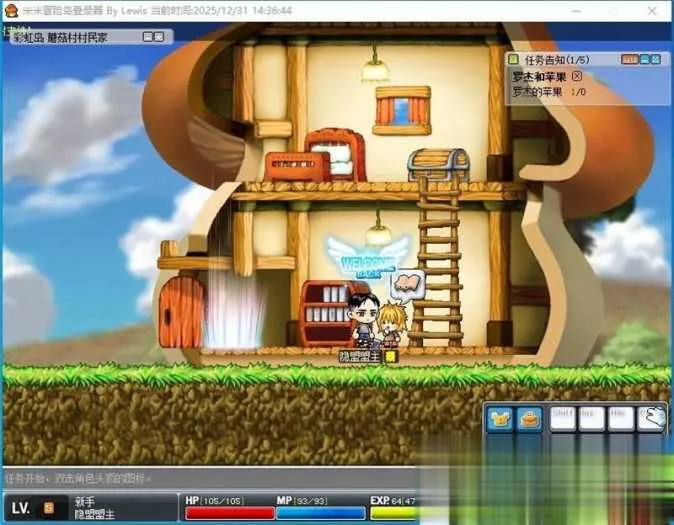Click the Shift quickslot key
674x525 pixels.
click(563, 418)
